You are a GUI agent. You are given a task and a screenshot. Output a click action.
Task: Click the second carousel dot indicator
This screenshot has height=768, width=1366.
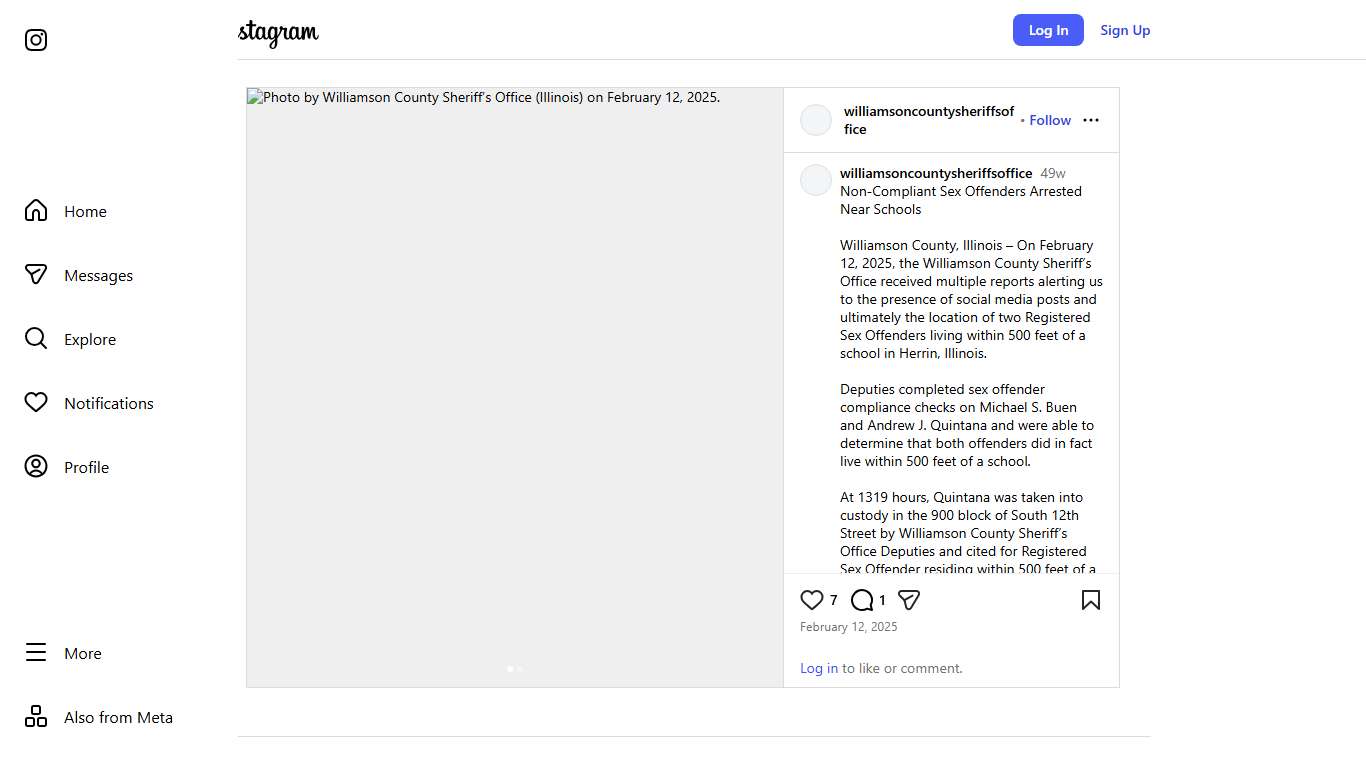(x=520, y=669)
